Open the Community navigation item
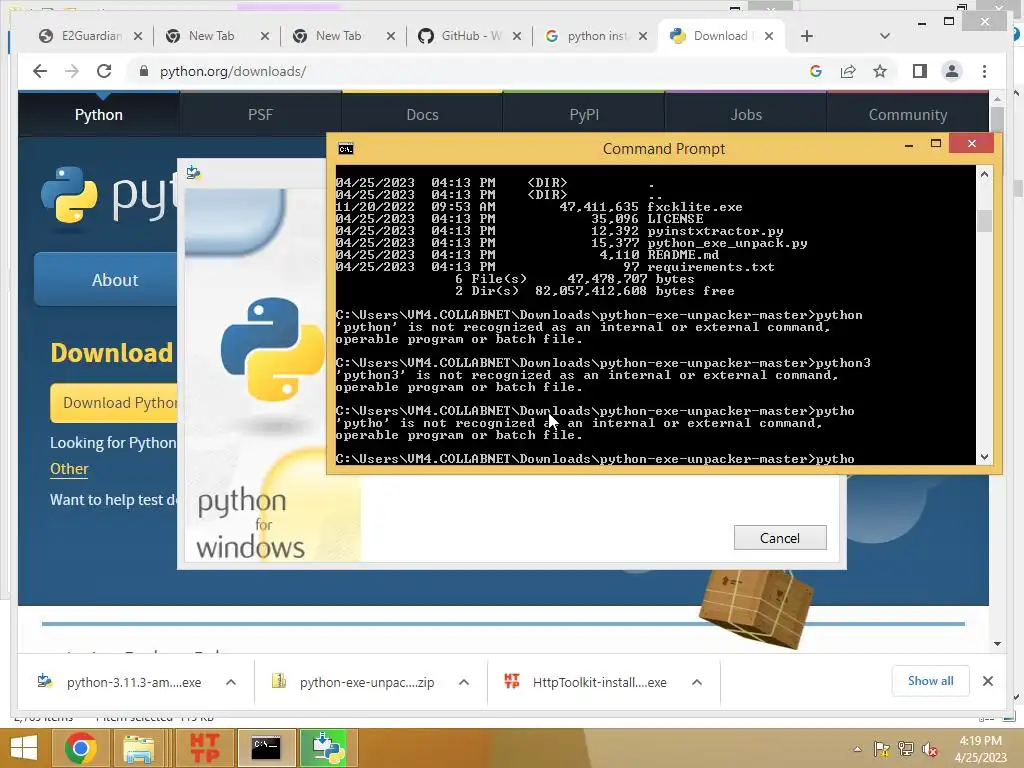The image size is (1024, 768). pyautogui.click(x=908, y=114)
